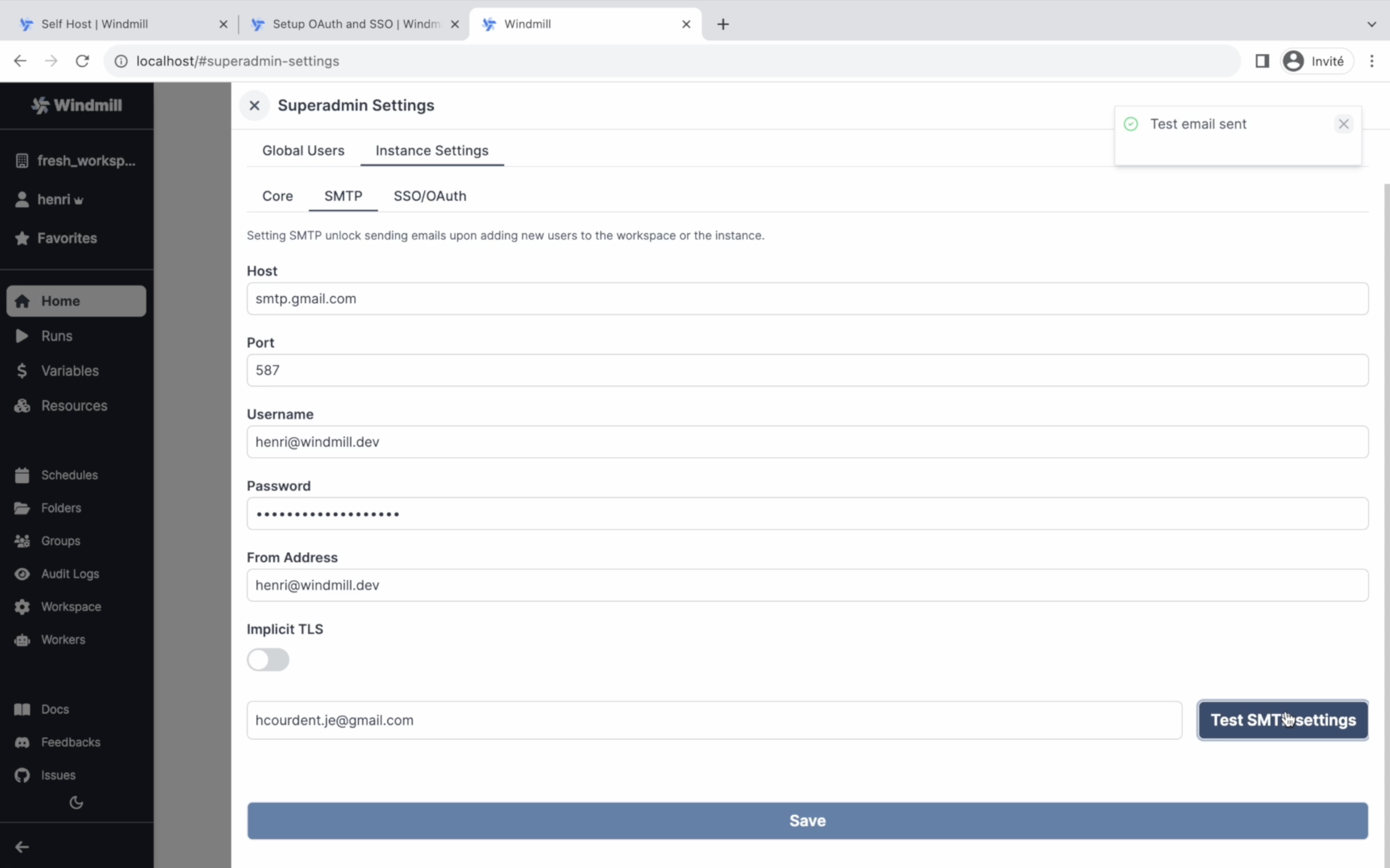Open the henri user menu

click(49, 199)
